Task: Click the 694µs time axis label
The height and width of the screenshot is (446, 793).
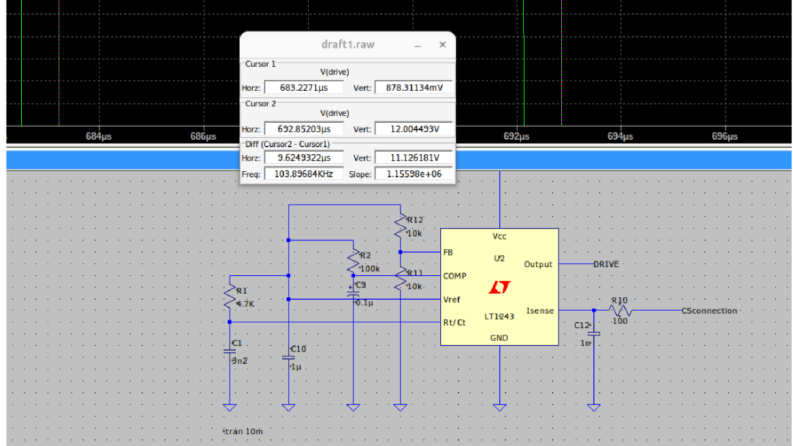Action: 620,136
